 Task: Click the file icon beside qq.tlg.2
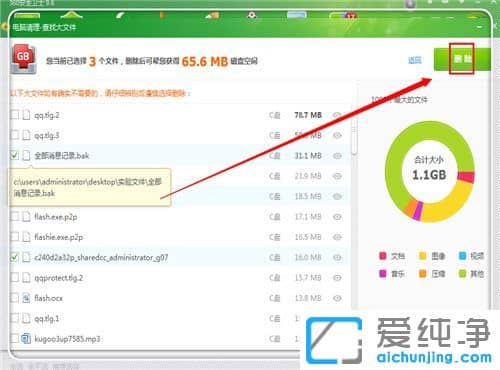26,115
